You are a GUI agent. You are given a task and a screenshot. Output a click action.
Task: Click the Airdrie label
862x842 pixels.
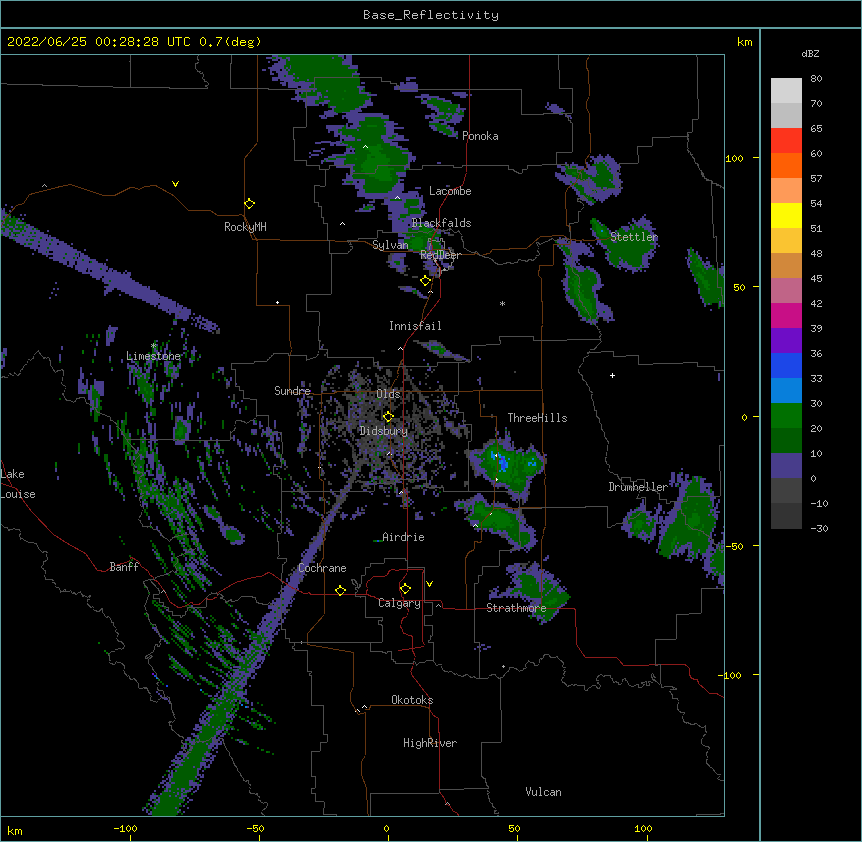[403, 537]
